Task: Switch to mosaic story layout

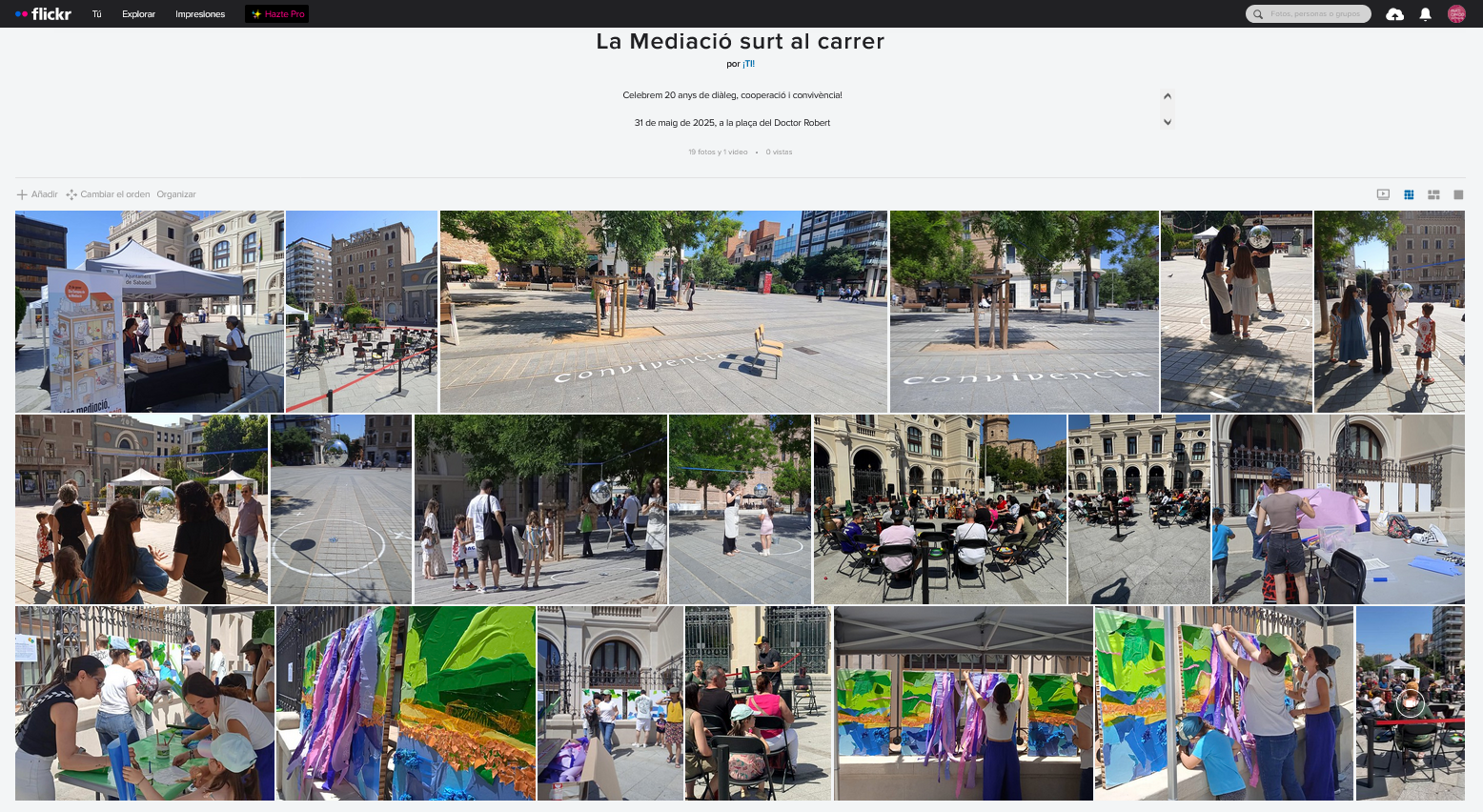Action: (1433, 194)
